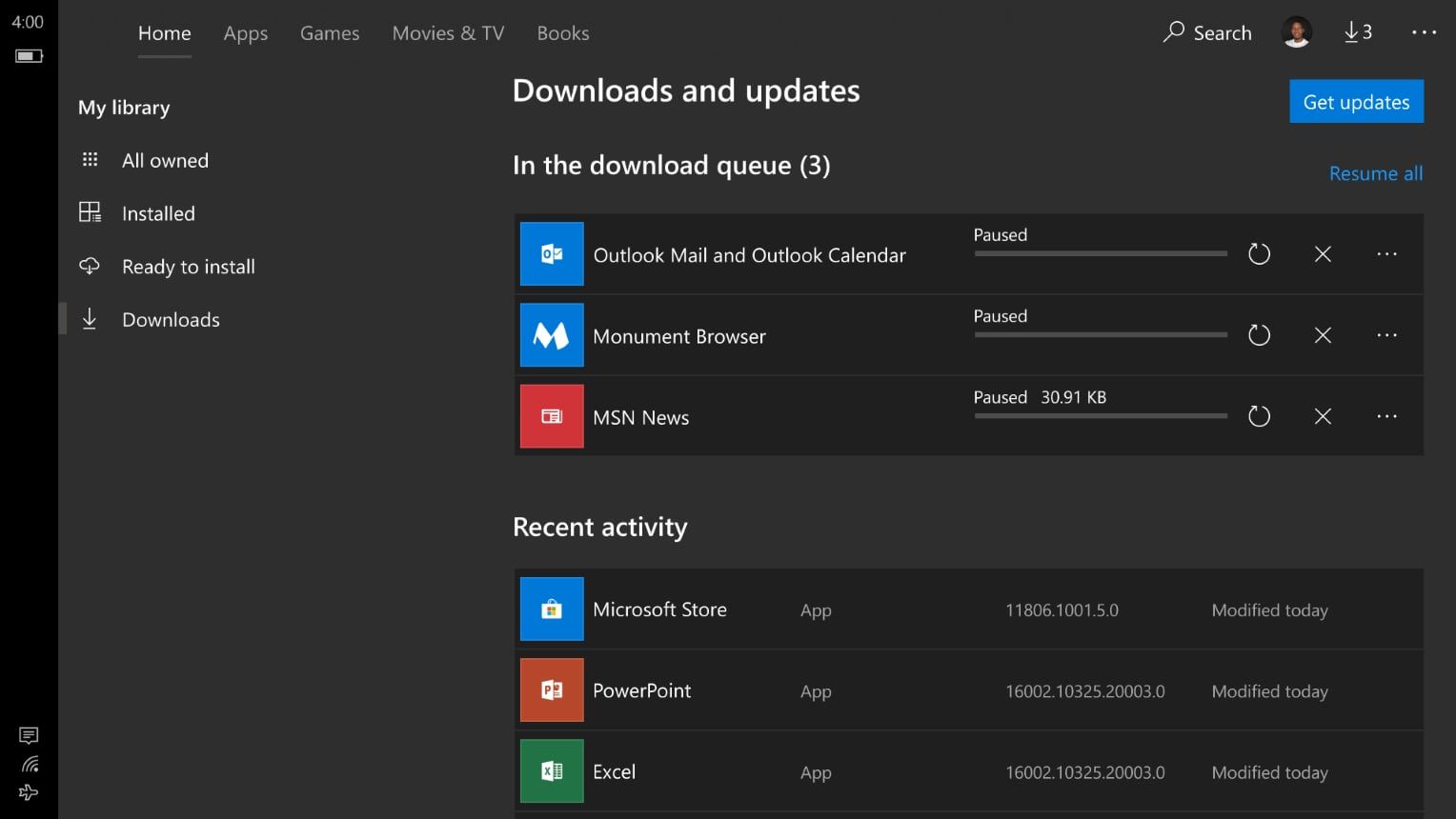Open Outlook Mail and Outlook Calendar title
1456x819 pixels.
[749, 255]
